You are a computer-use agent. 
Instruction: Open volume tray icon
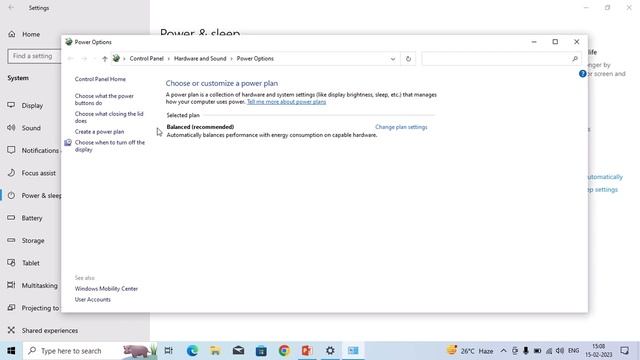pos(560,351)
